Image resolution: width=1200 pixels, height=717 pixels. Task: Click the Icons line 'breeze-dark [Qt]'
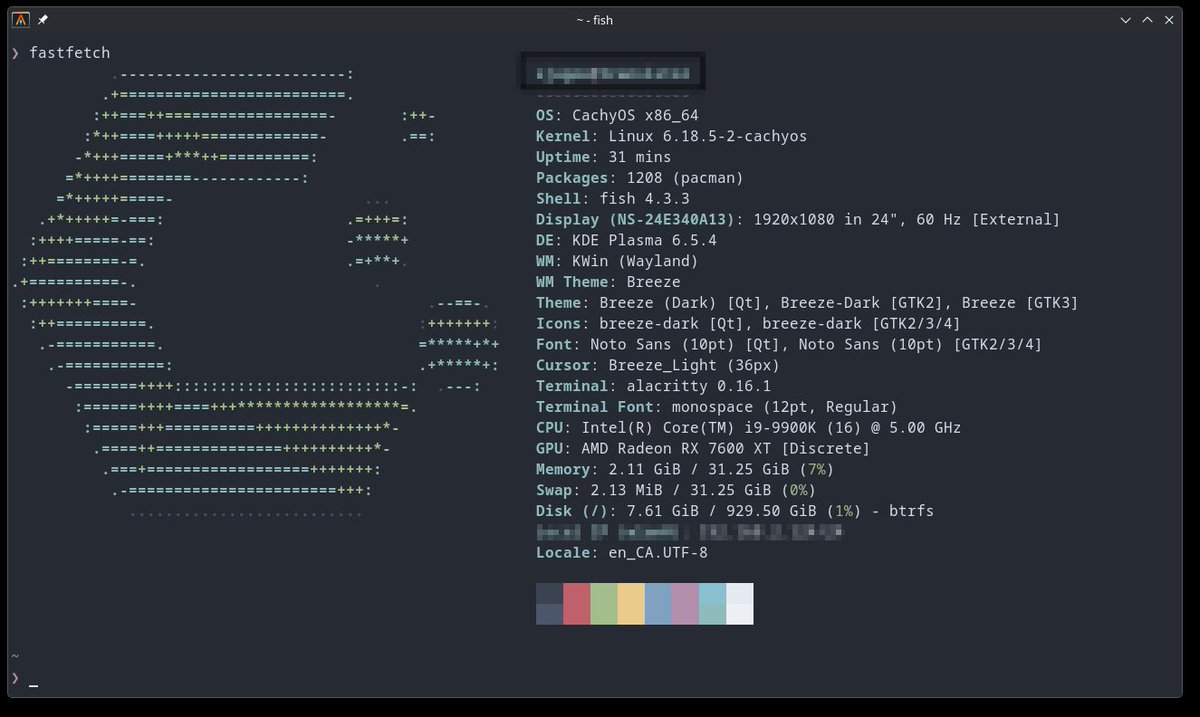(x=748, y=323)
